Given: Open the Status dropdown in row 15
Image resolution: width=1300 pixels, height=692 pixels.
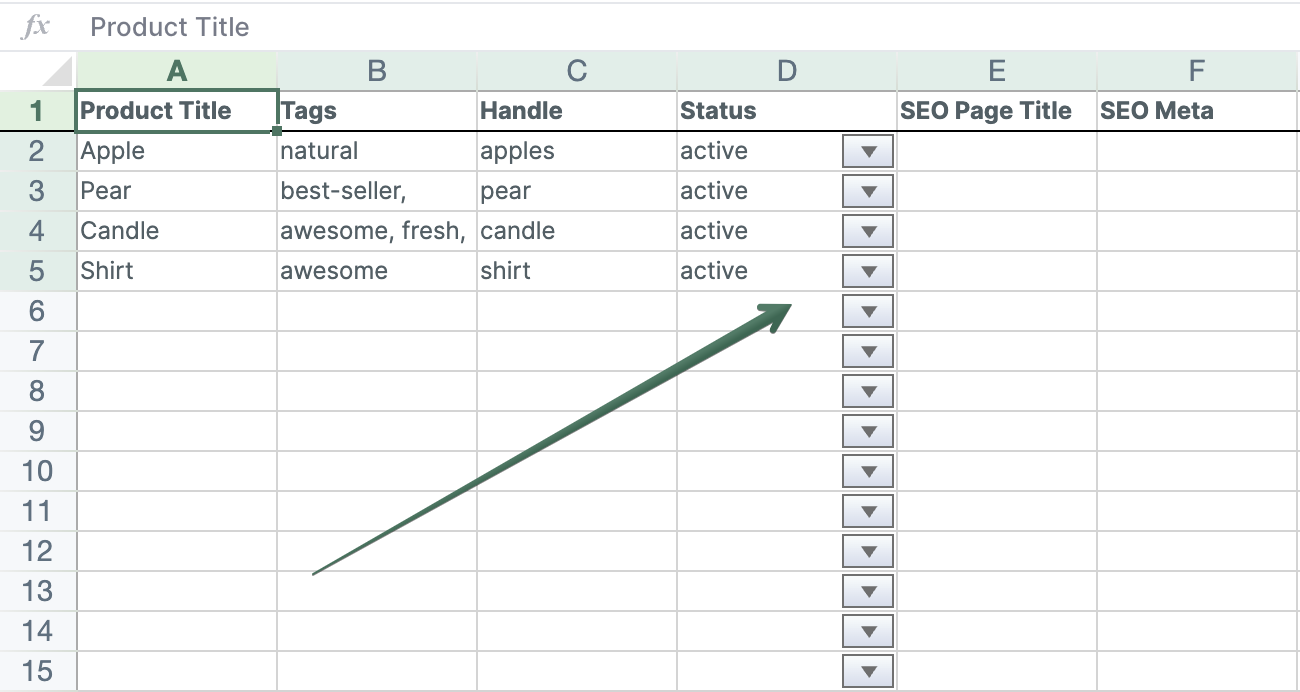Looking at the screenshot, I should [866, 671].
